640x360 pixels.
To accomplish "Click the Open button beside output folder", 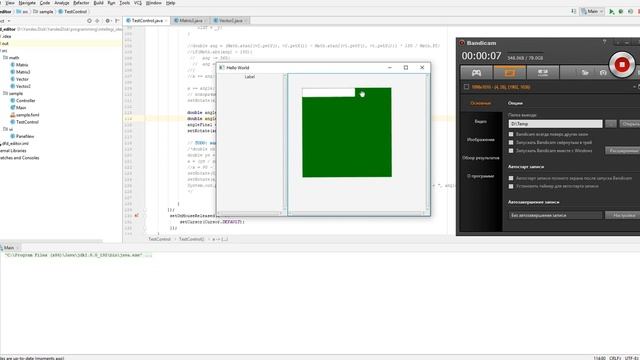I will (630, 124).
